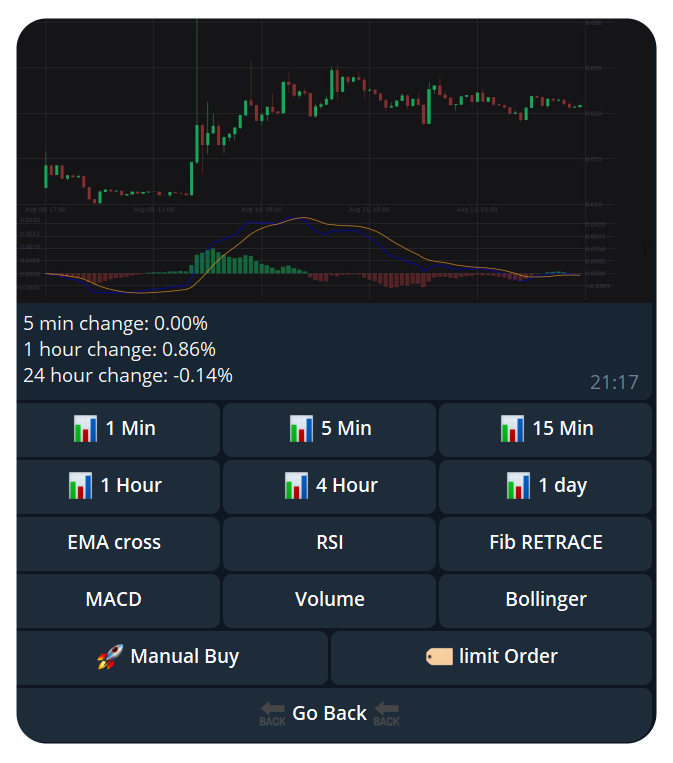Click the tag icon on limit Order
Screen dimensions: 673x763
click(439, 657)
